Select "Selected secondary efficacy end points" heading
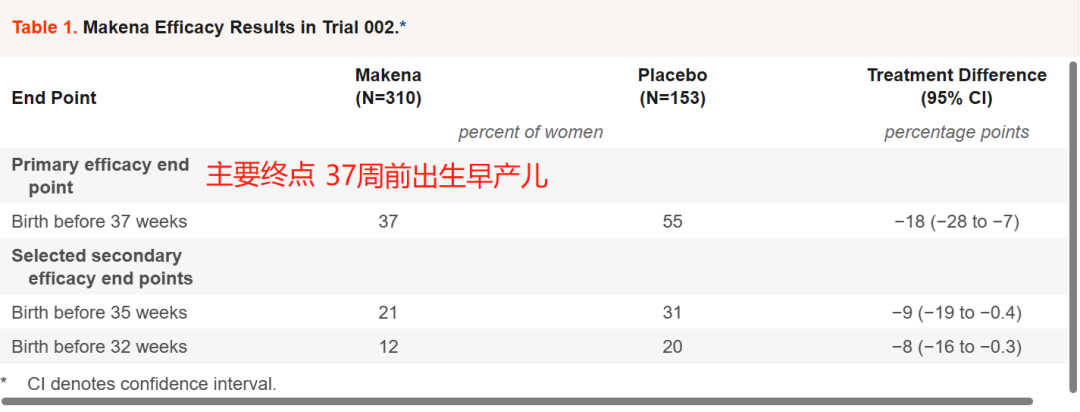The image size is (1080, 412). [102, 267]
